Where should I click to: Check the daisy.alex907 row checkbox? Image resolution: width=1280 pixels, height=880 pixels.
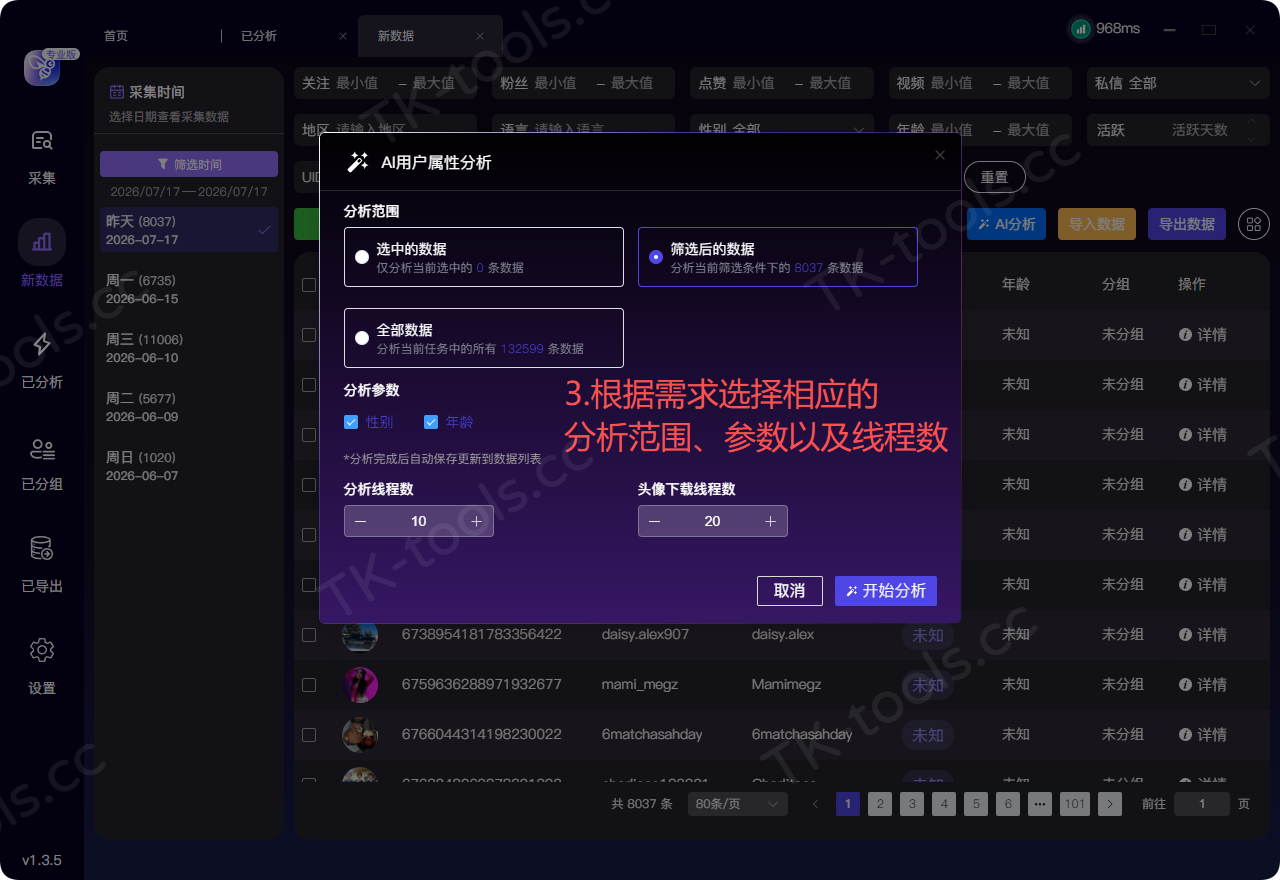pyautogui.click(x=309, y=635)
